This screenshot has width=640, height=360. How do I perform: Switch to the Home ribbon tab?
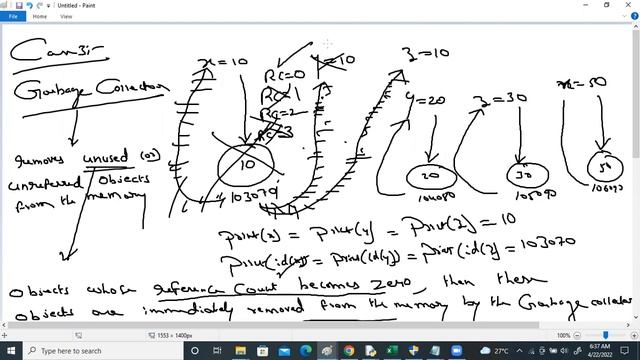(40, 16)
